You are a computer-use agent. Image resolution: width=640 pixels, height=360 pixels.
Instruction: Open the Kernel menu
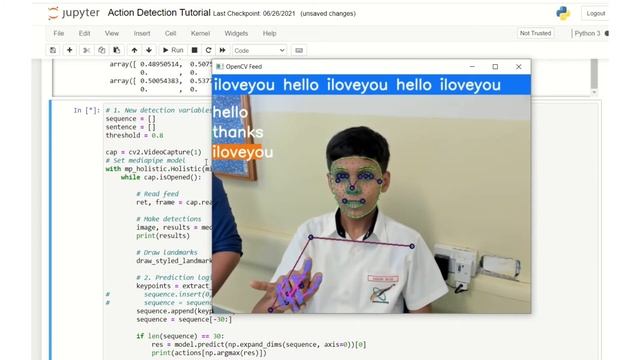click(x=200, y=33)
